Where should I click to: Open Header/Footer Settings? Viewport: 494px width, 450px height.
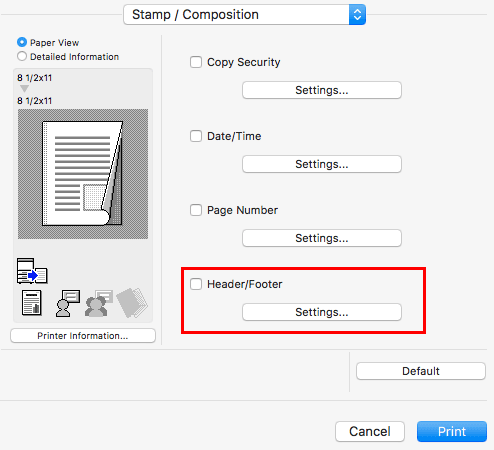point(322,312)
